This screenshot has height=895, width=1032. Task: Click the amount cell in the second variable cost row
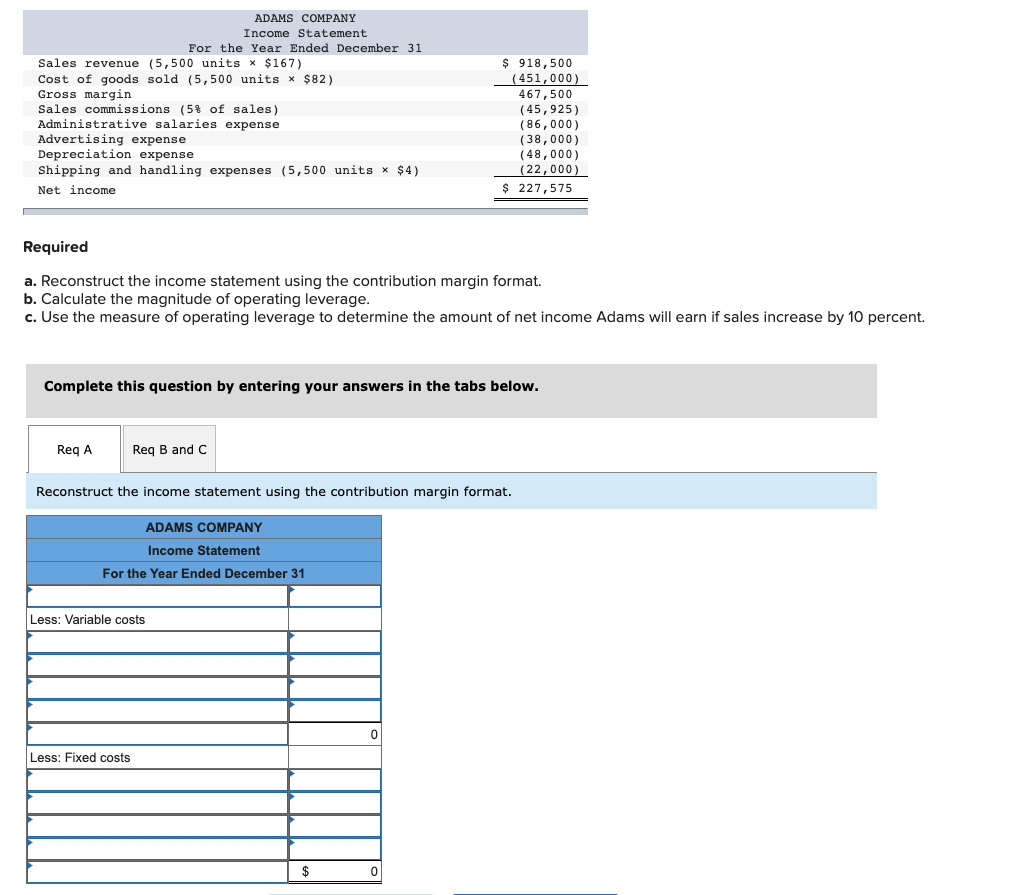pos(335,664)
